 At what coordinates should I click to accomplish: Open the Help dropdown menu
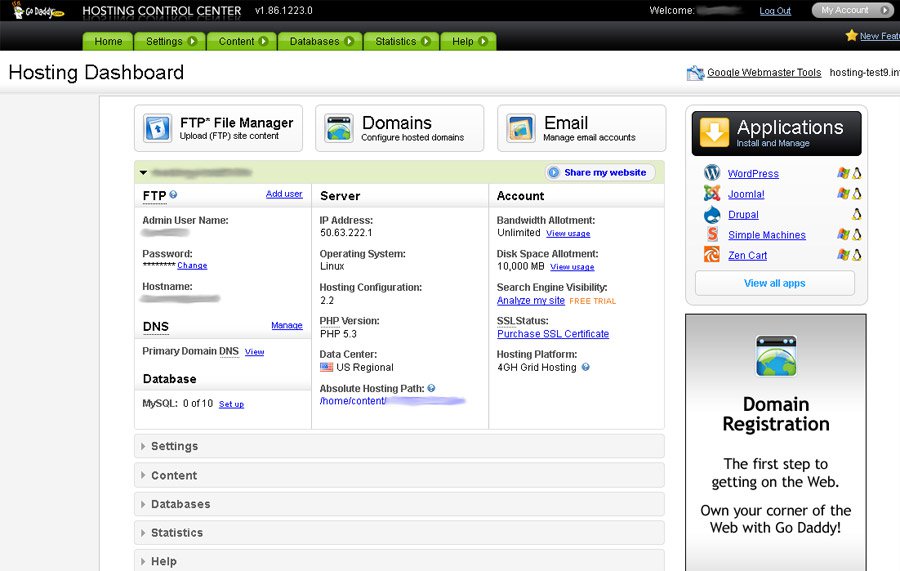click(468, 41)
